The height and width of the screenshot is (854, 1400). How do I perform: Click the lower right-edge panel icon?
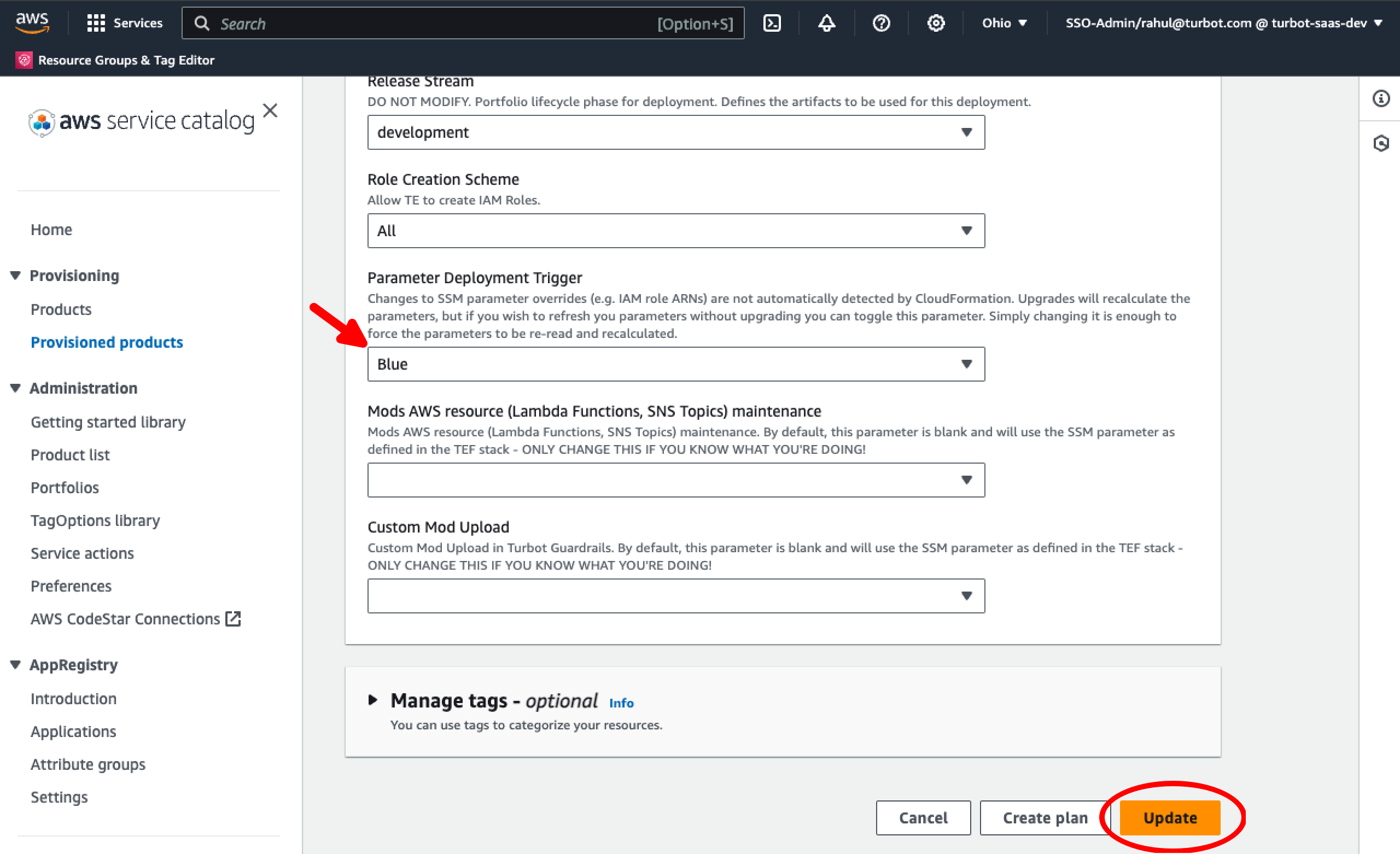tap(1381, 144)
